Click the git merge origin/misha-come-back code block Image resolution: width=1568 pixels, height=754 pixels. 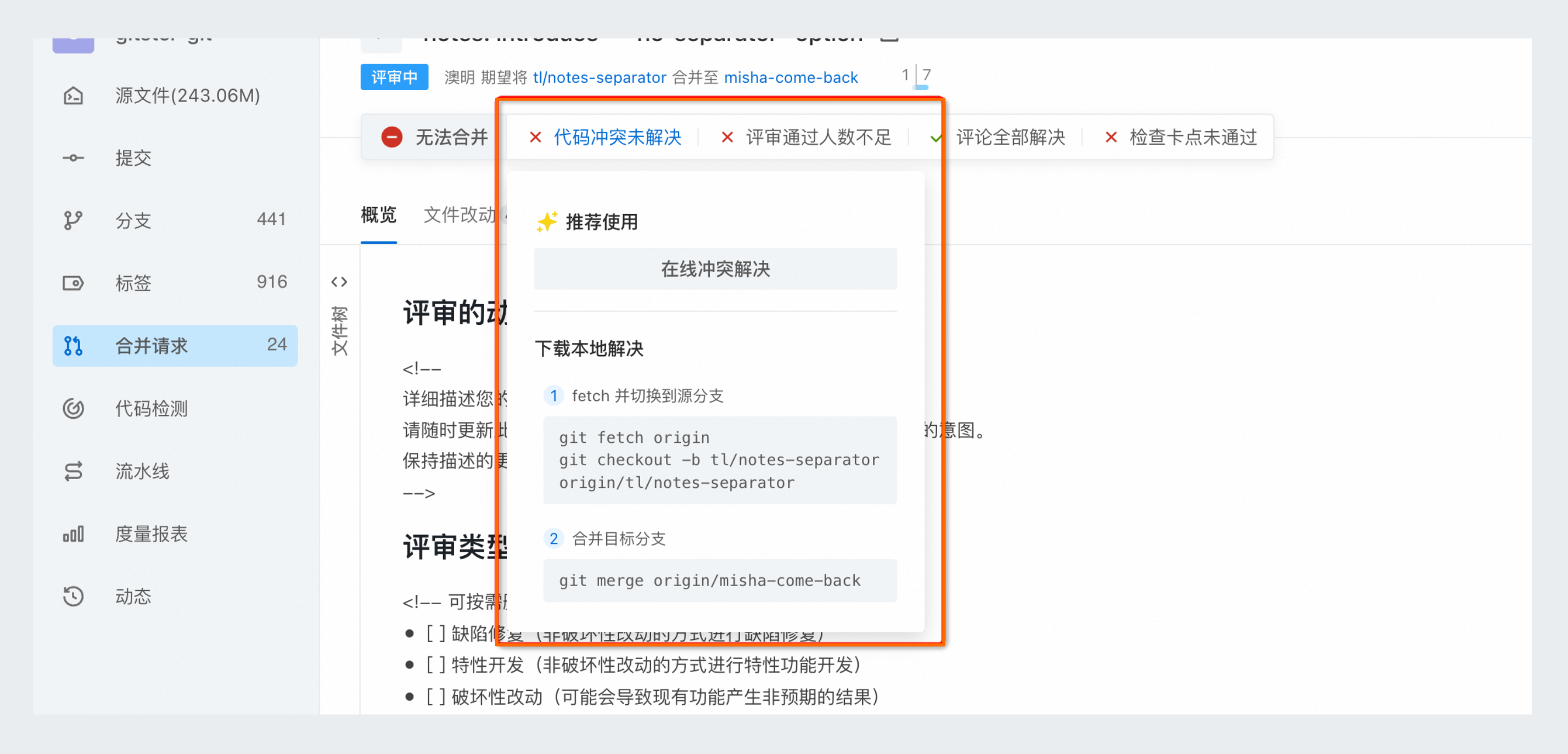719,581
